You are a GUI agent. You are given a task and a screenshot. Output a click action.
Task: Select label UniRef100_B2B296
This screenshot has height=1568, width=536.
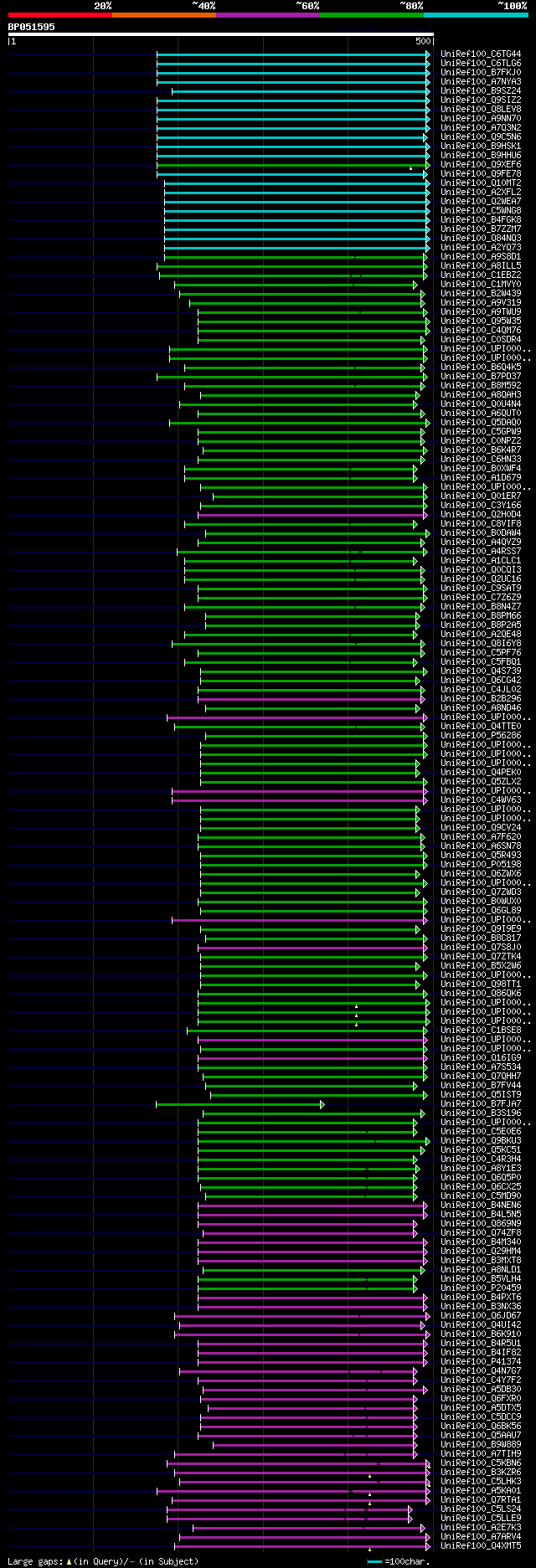tap(481, 699)
